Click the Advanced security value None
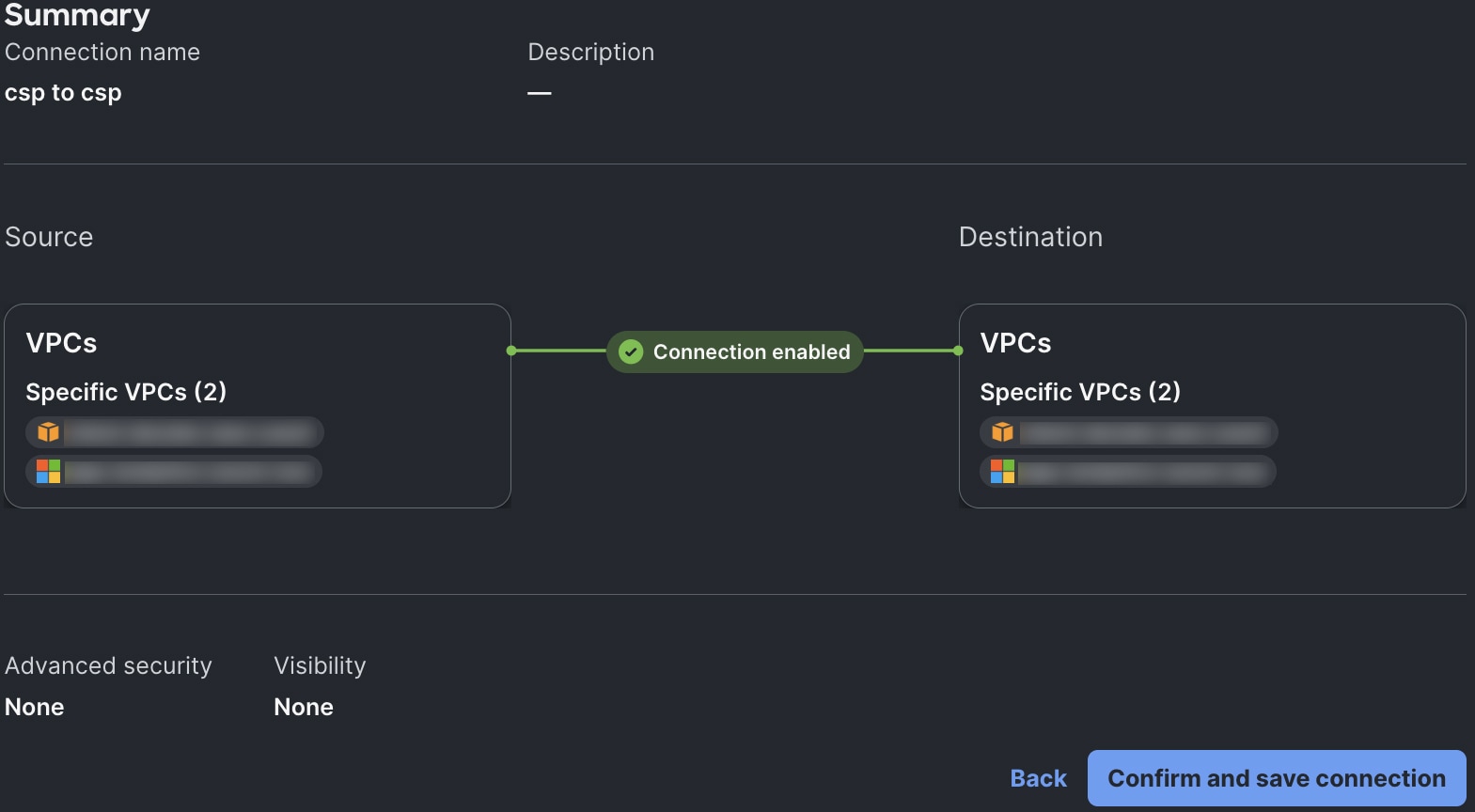The image size is (1475, 812). (35, 707)
